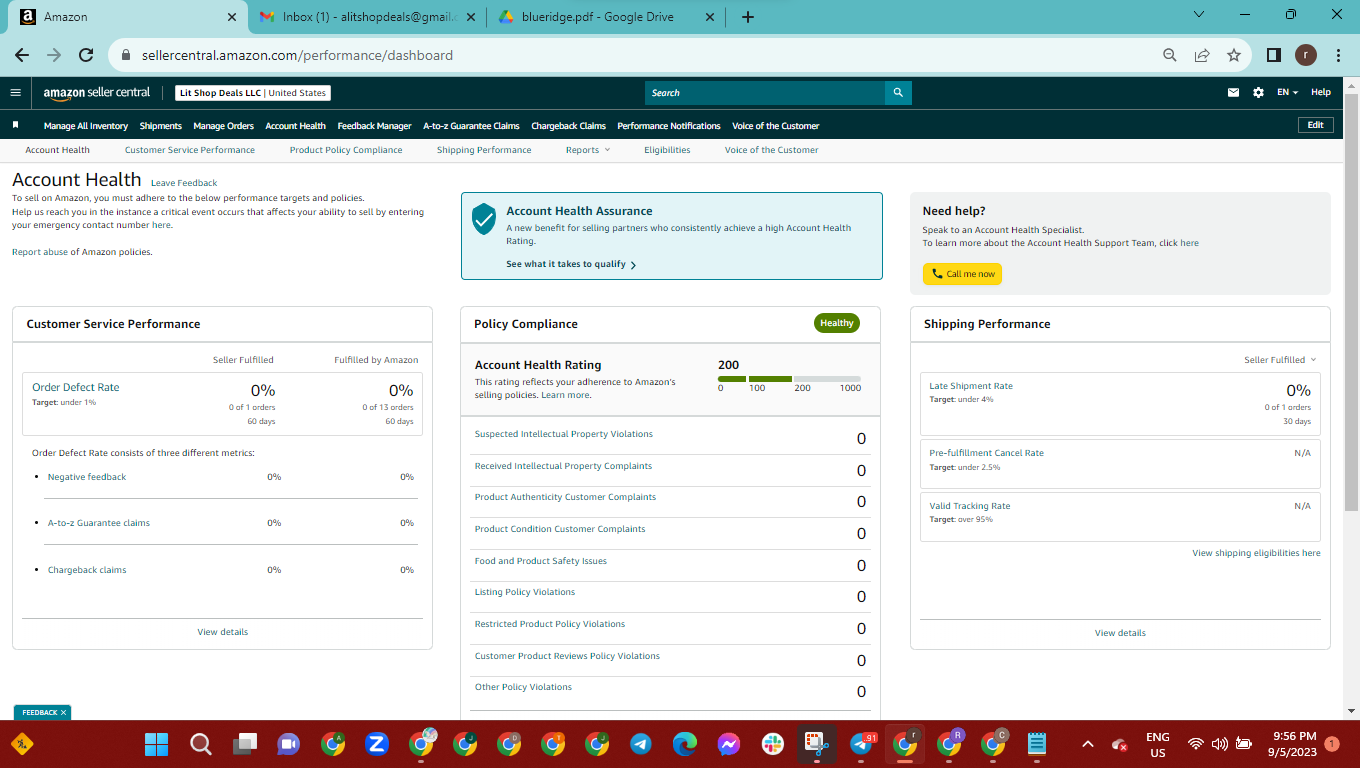Reload the page with the refresh icon

pos(86,55)
